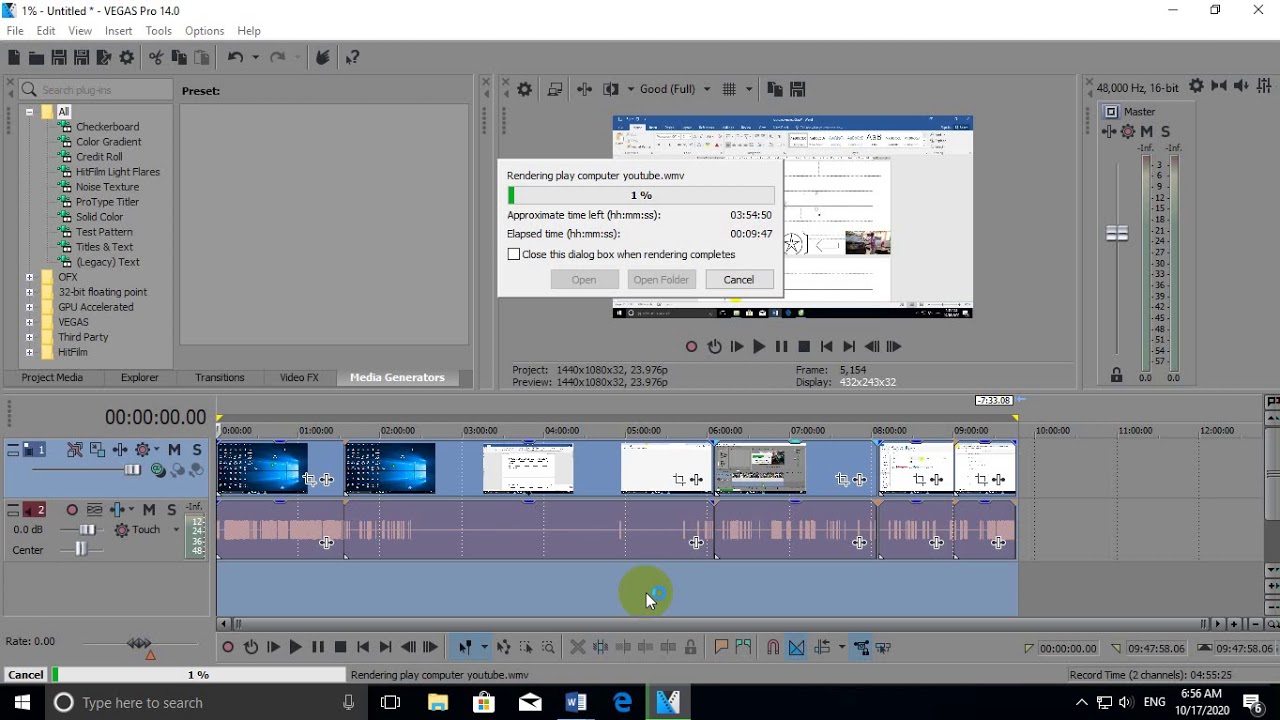The height and width of the screenshot is (720, 1280).
Task: Open the Touch automation mode dropdown
Action: (176, 530)
